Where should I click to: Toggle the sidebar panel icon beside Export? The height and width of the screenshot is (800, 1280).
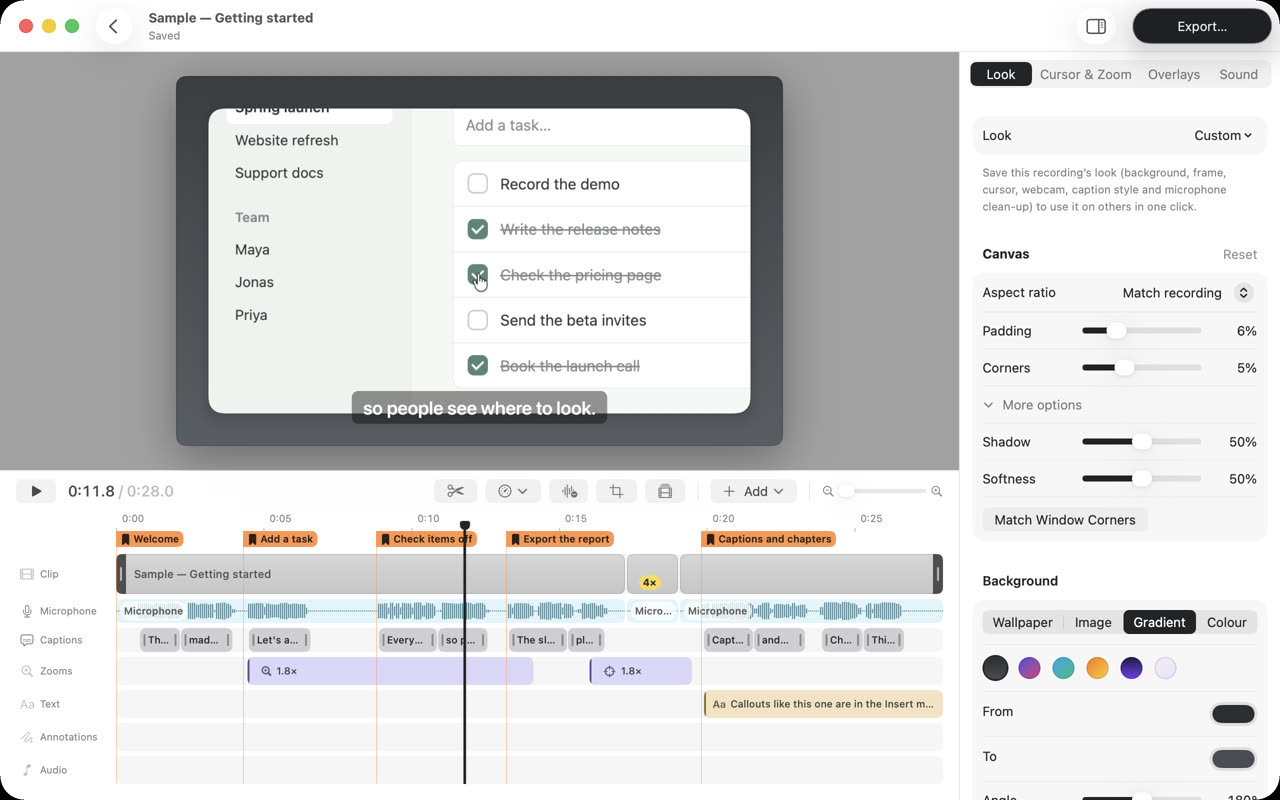(1096, 27)
